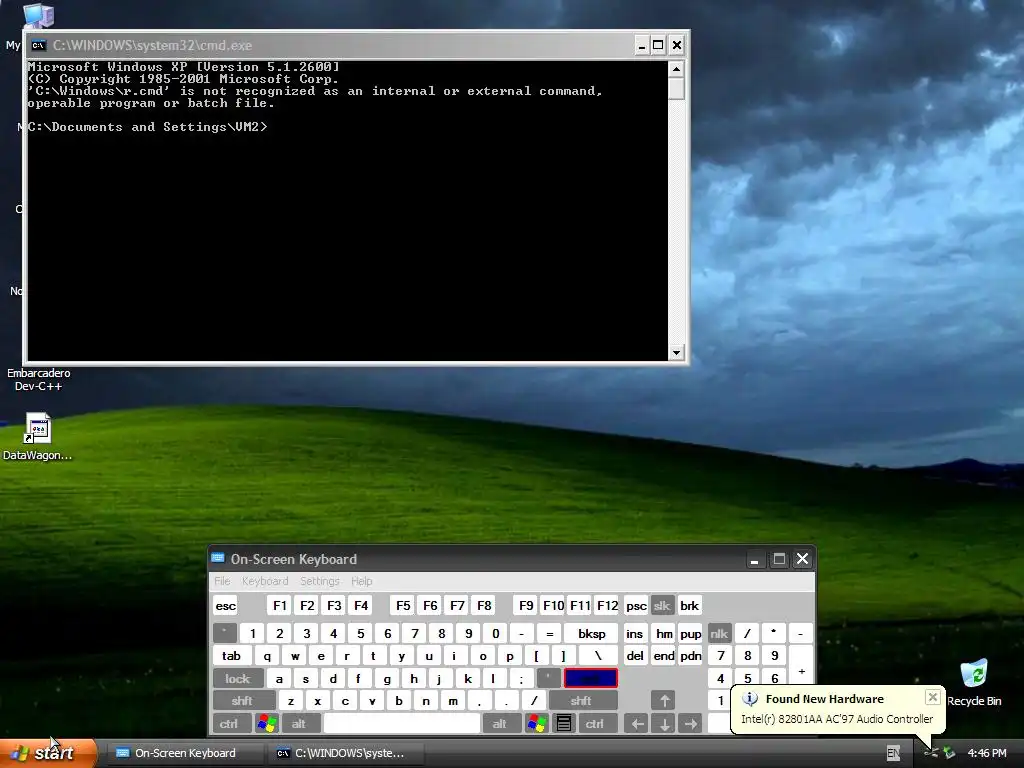1024x768 pixels.
Task: Toggle the slk scroll lock key
Action: point(662,605)
